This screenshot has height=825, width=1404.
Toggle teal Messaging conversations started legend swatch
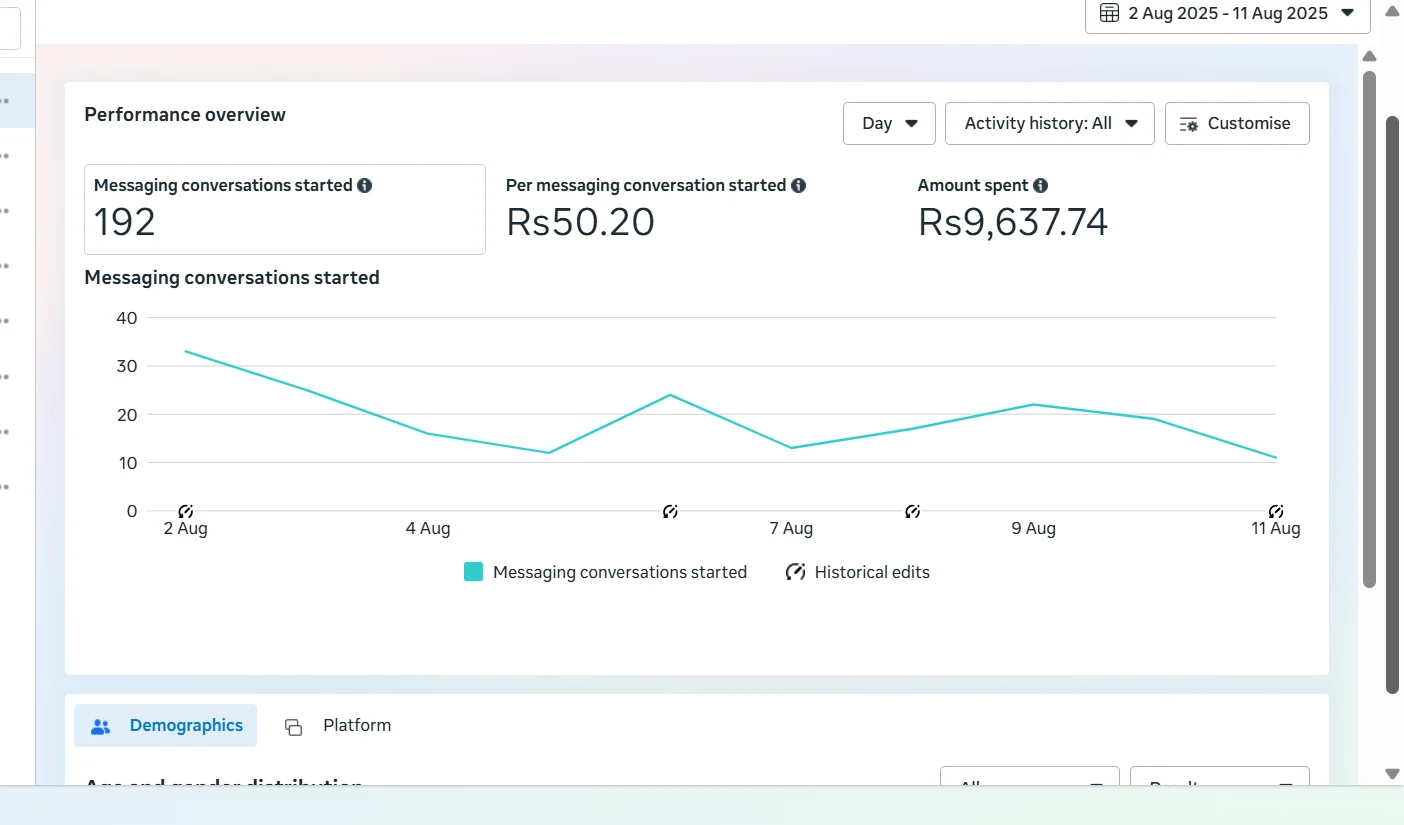474,572
